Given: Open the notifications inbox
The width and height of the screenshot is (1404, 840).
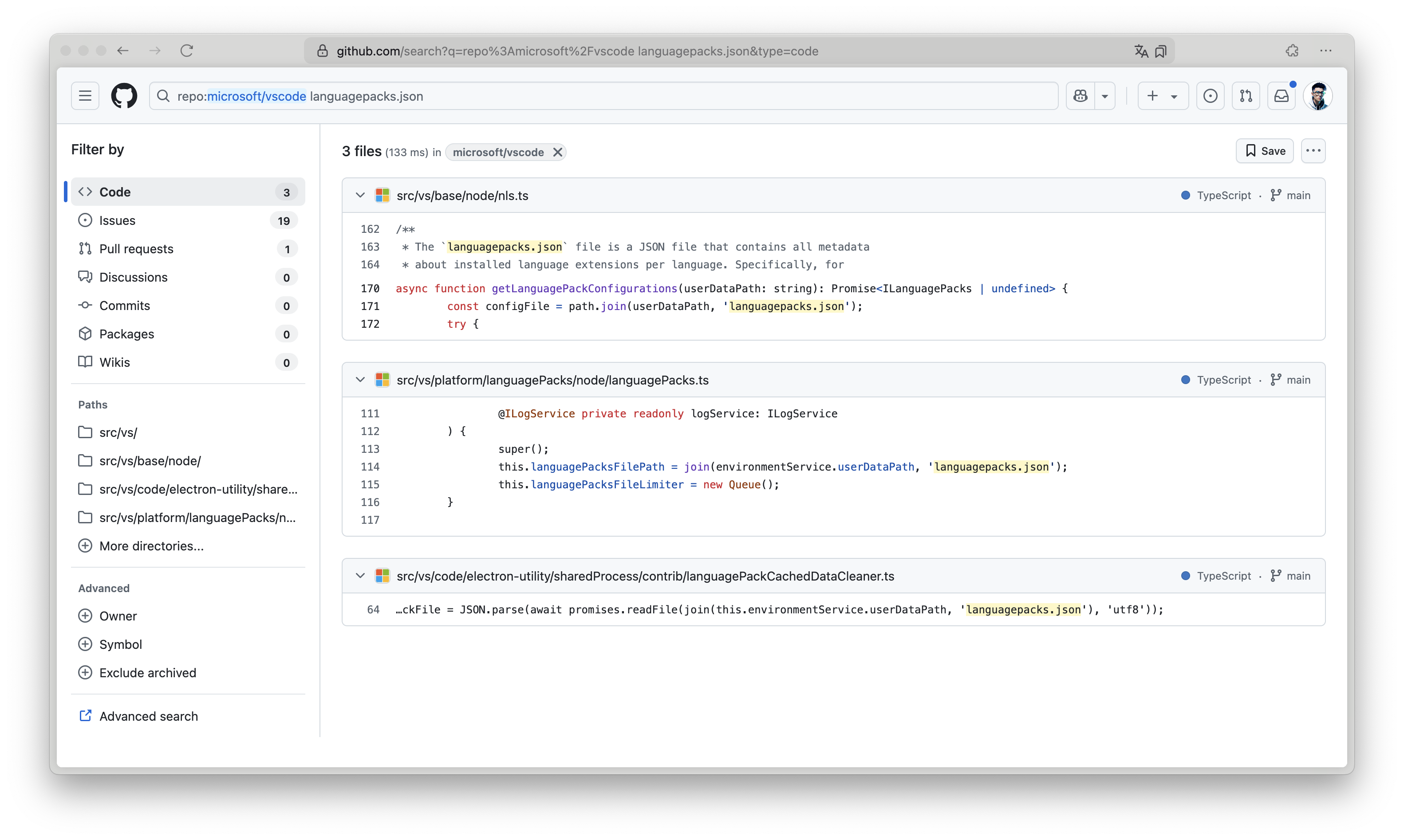Looking at the screenshot, I should (x=1281, y=96).
